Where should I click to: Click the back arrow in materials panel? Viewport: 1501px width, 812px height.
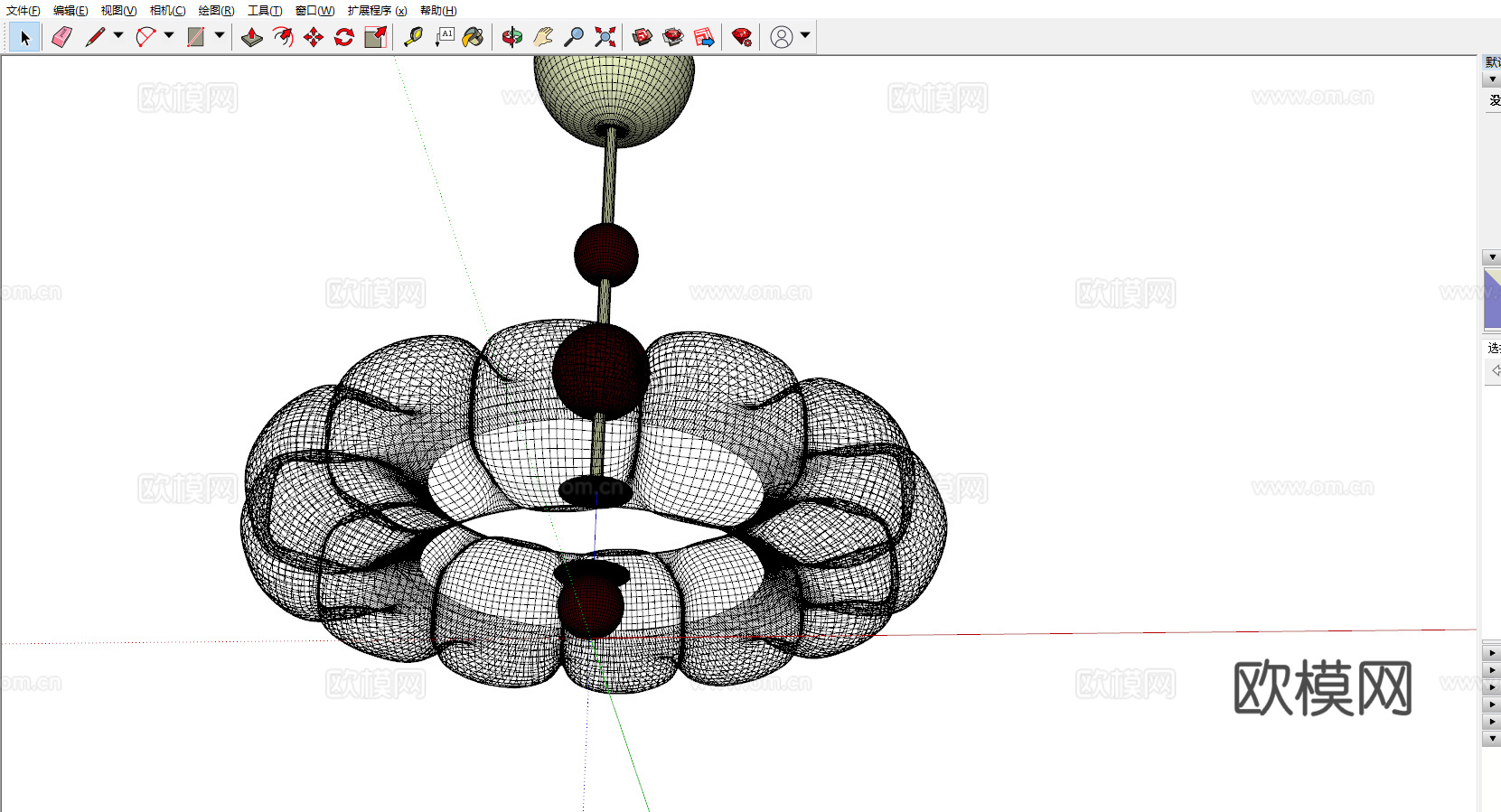click(x=1494, y=370)
